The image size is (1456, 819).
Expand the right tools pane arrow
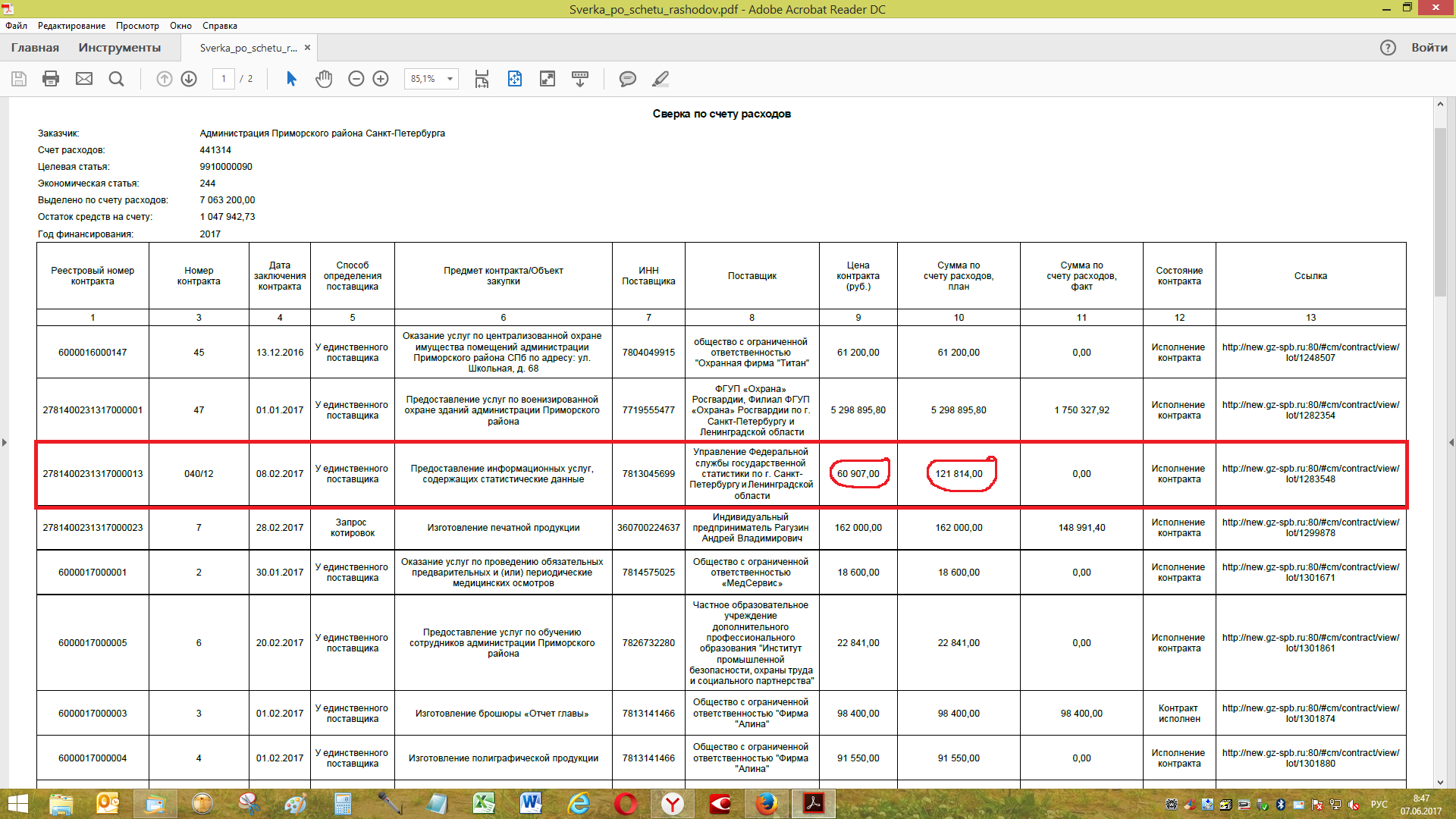(x=1451, y=442)
